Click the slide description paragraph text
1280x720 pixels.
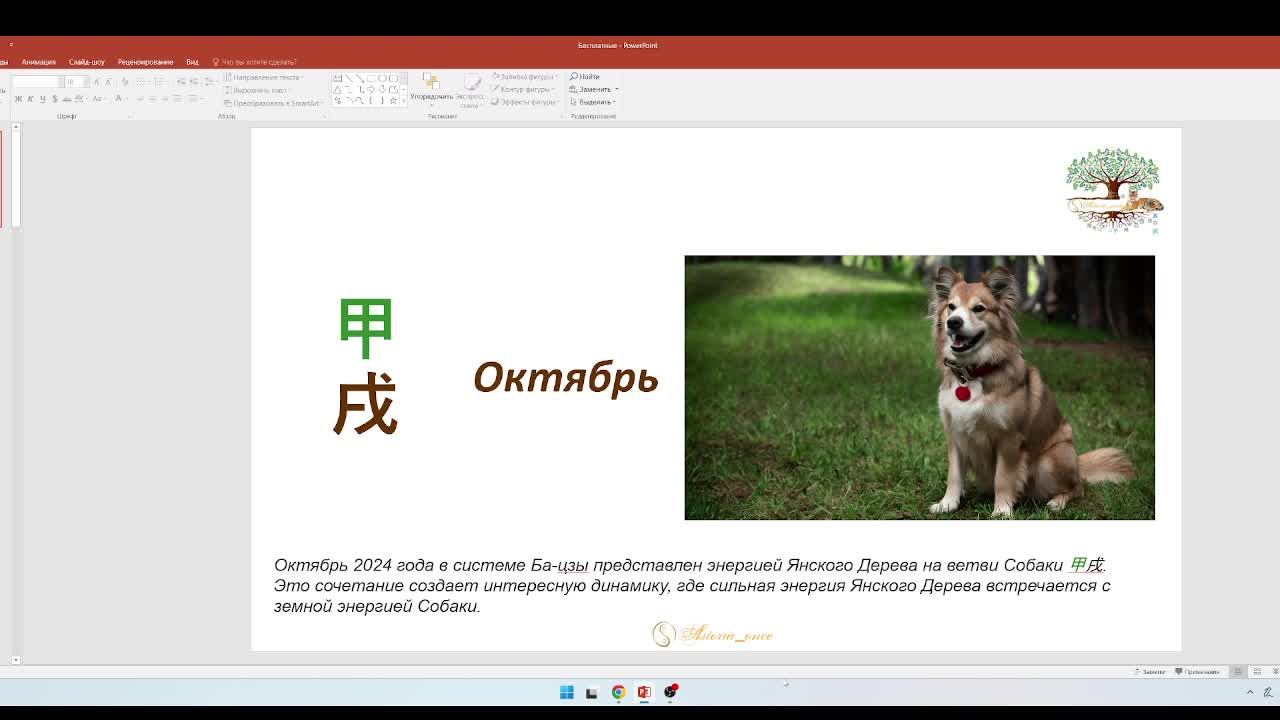(692, 586)
